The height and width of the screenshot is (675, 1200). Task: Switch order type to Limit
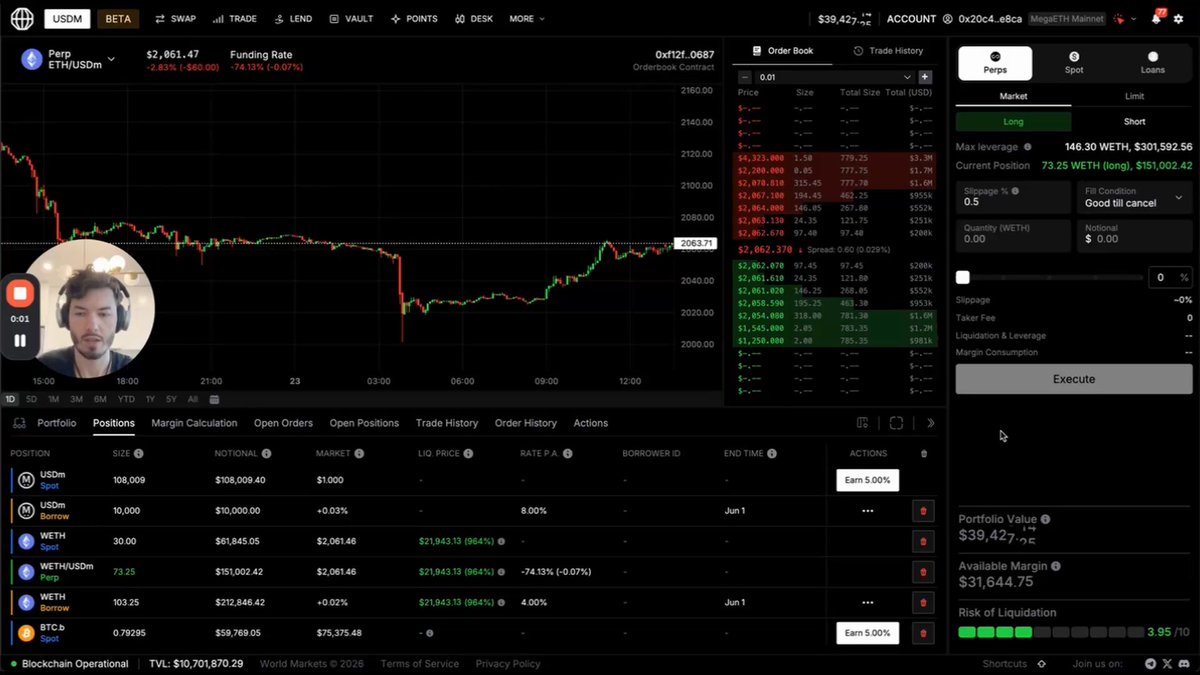[x=1134, y=96]
